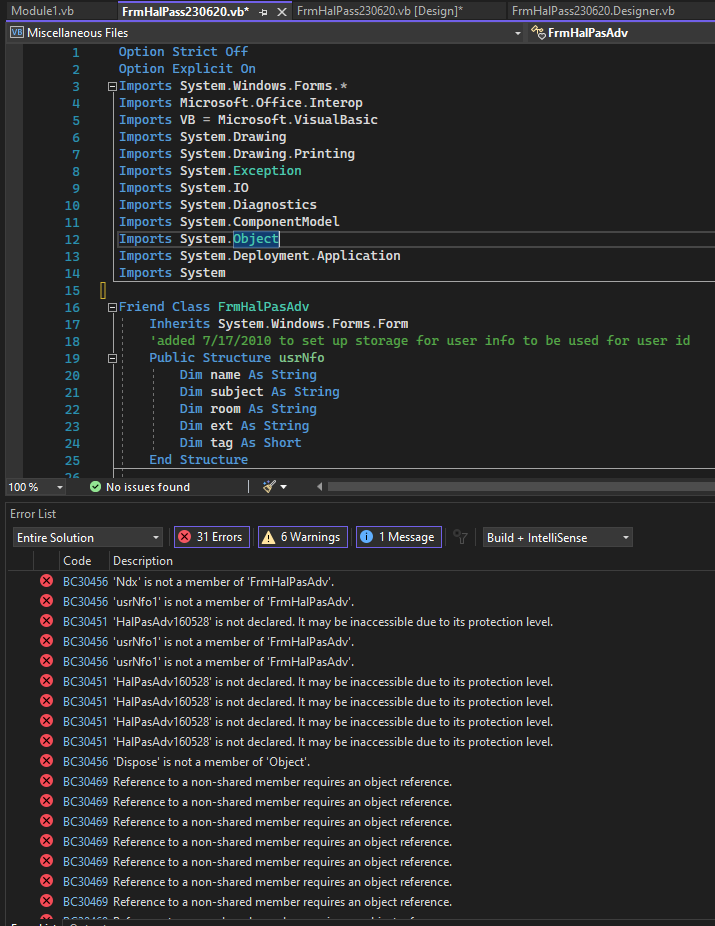This screenshot has width=715, height=926.
Task: Click the VB Miscellaneous Files icon
Action: 17,32
